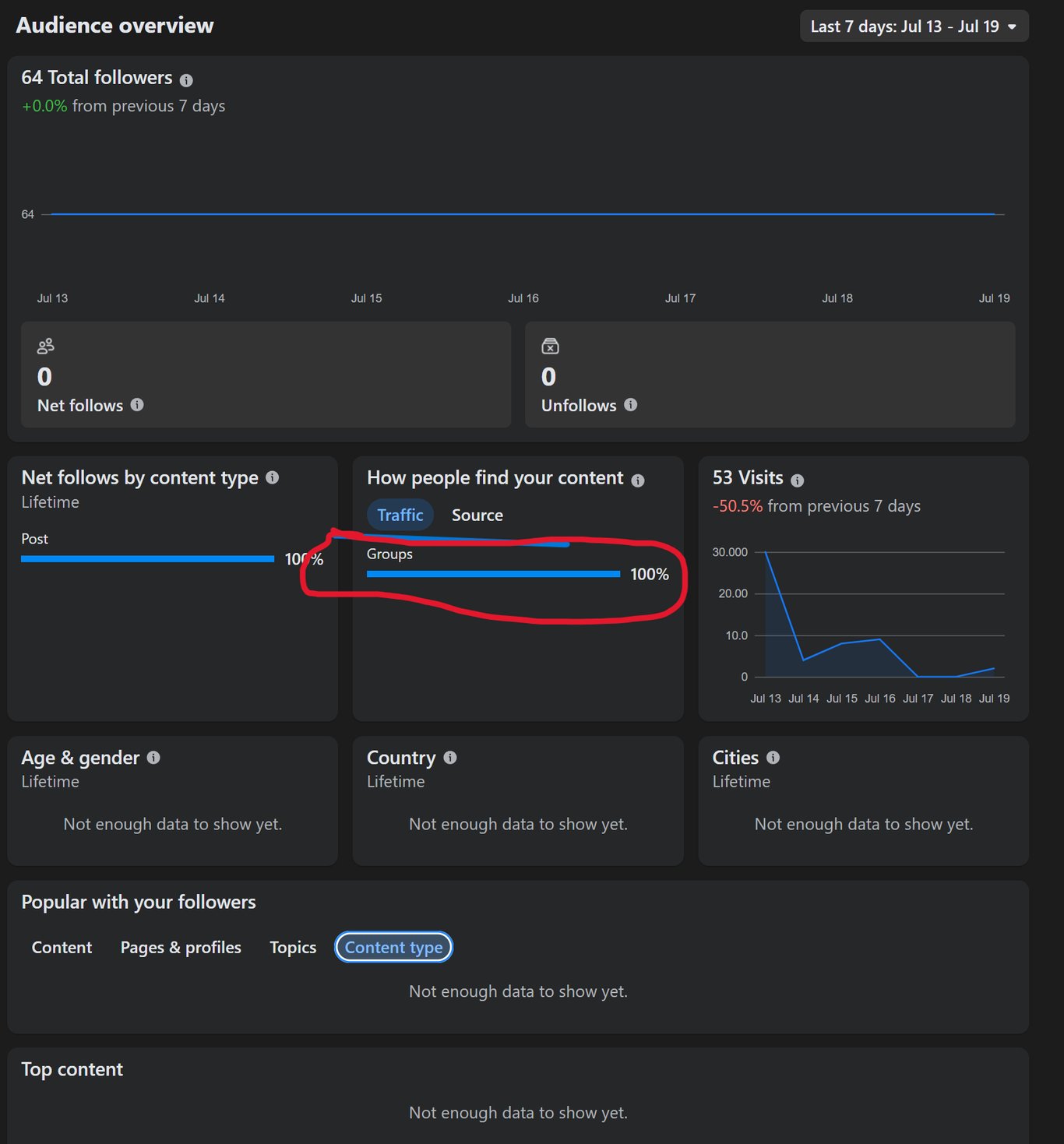Click the Post progress bar
This screenshot has height=1144, width=1064.
point(147,559)
